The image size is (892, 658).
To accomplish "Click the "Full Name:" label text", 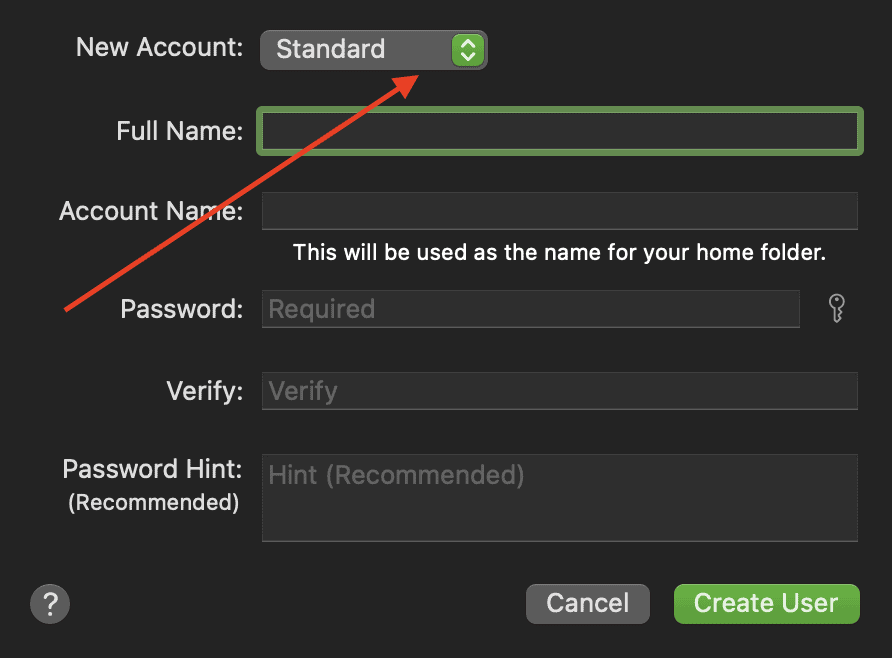I will click(x=180, y=131).
